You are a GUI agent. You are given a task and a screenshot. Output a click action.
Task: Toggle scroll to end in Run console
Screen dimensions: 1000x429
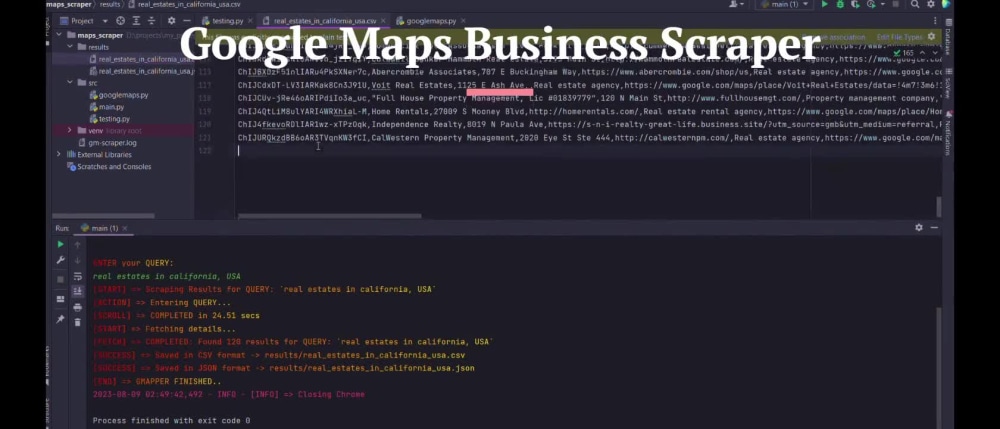coord(77,291)
